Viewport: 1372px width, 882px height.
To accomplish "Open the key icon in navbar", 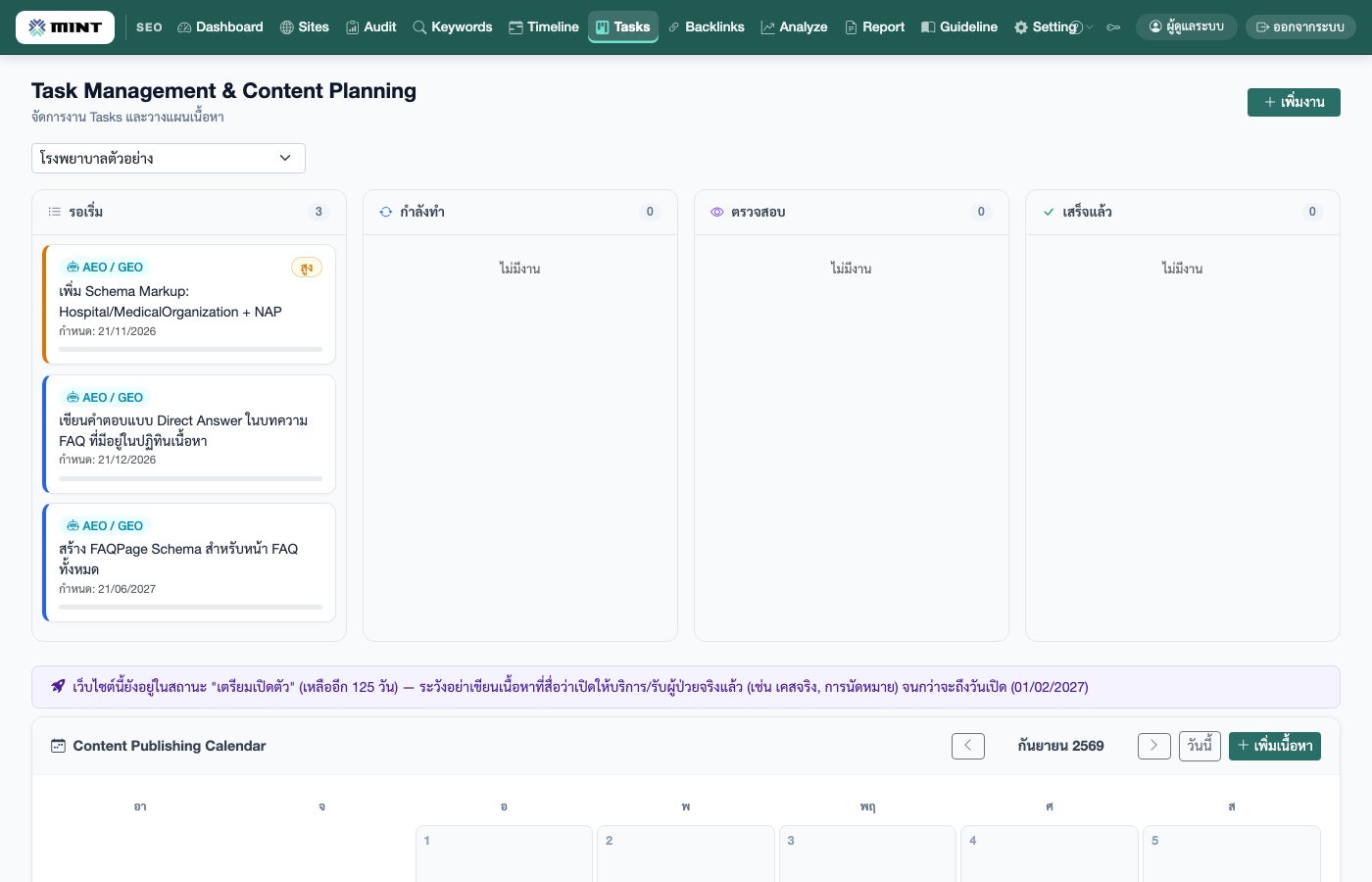I will point(1113,27).
